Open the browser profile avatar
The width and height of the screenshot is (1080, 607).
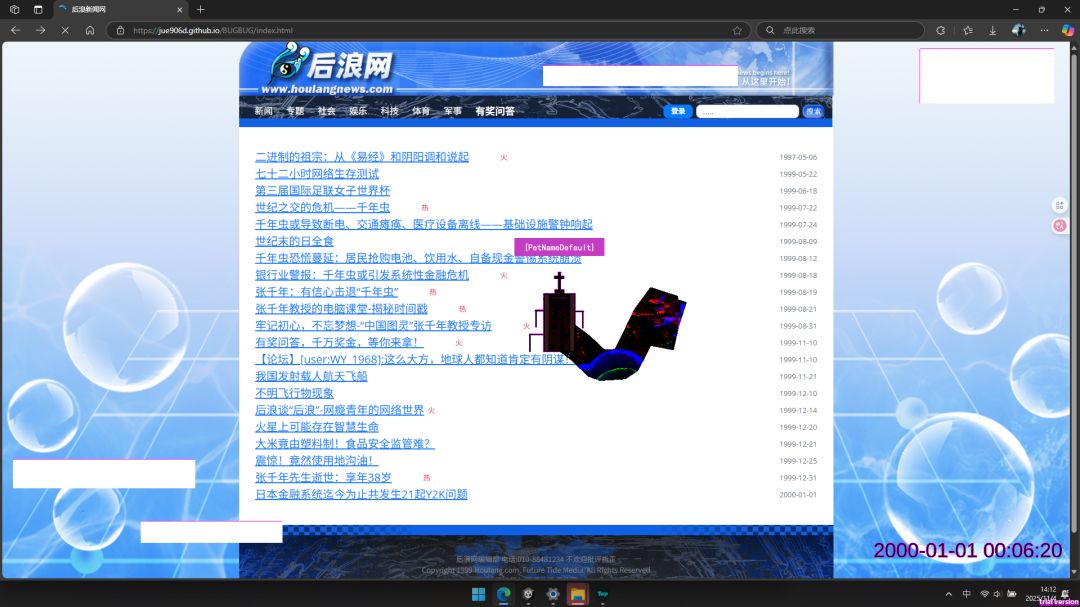coord(1019,30)
